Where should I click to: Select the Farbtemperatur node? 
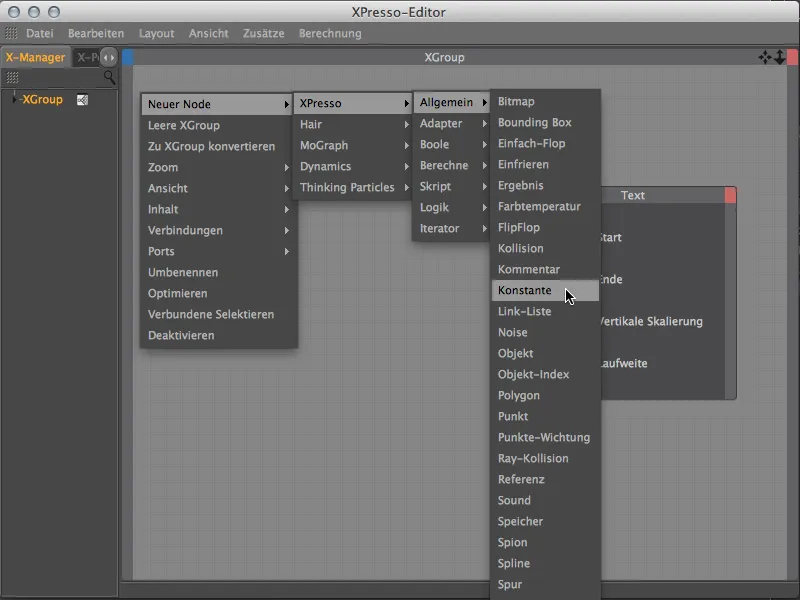tap(545, 206)
